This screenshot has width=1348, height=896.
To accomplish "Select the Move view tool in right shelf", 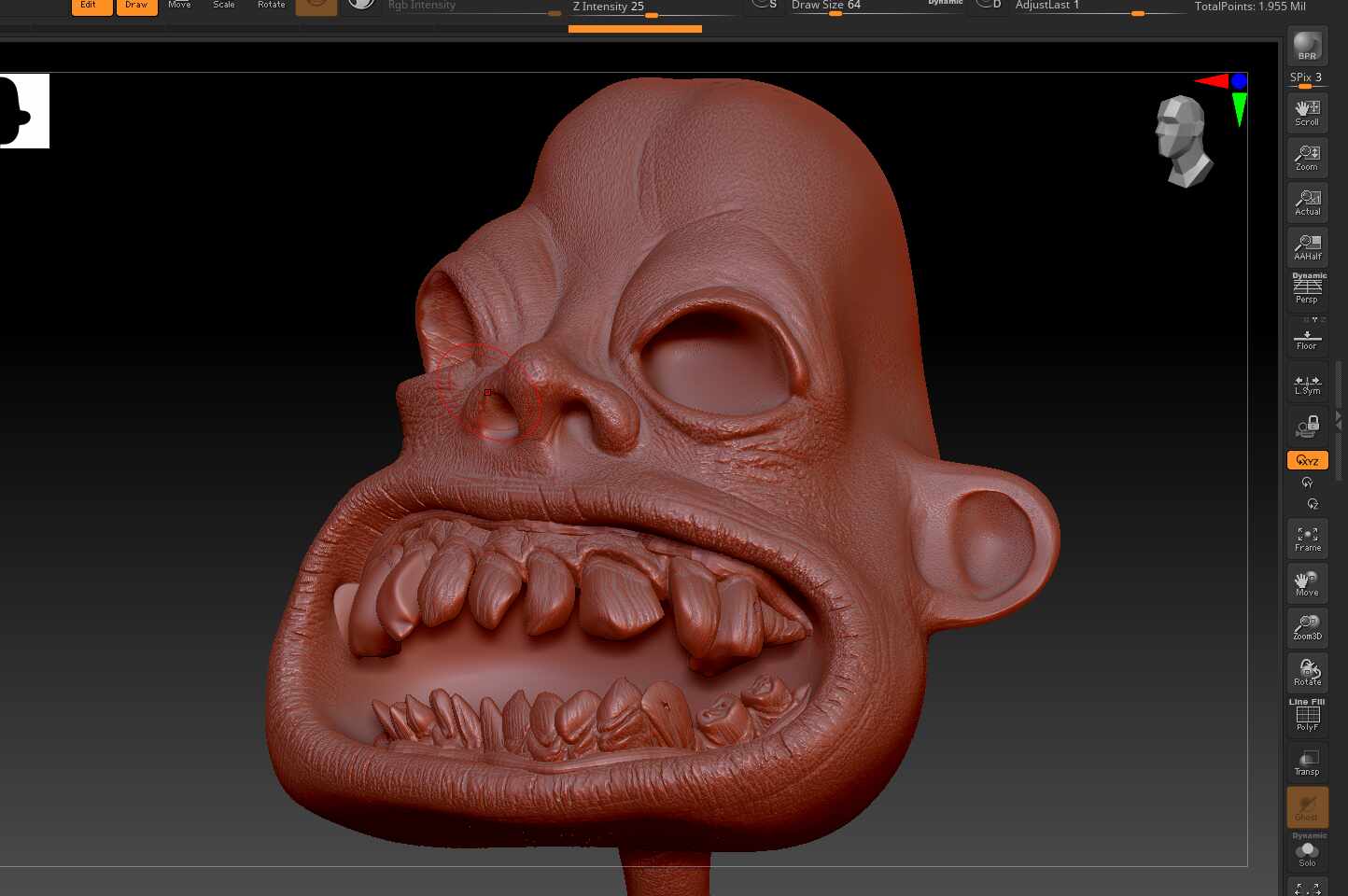I will pyautogui.click(x=1307, y=583).
